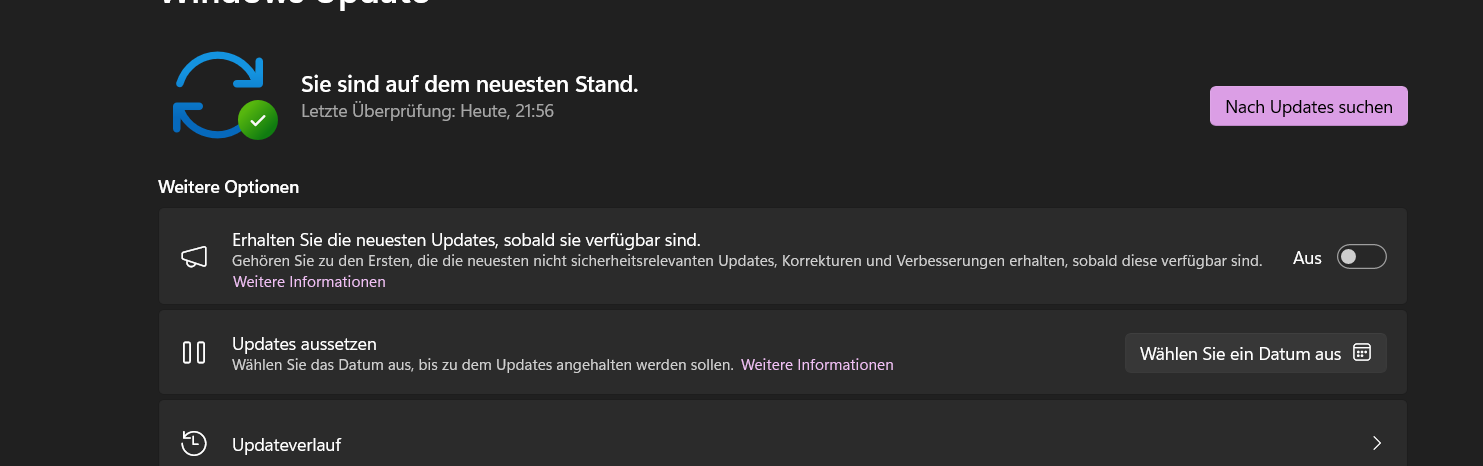
Task: Open 'Weitere Informationen' link under newest updates
Action: [309, 282]
